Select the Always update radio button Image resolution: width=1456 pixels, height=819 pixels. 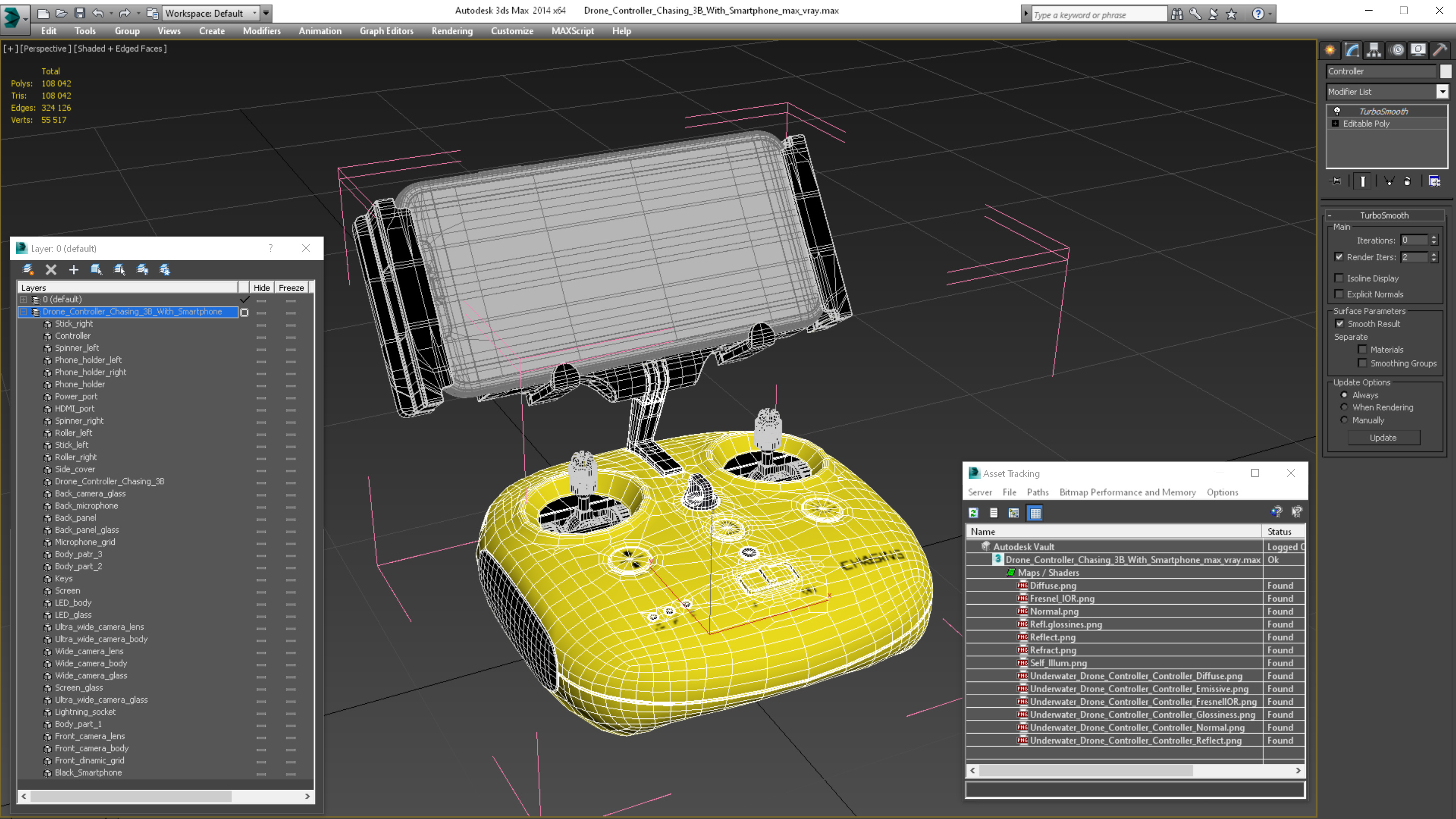[x=1345, y=394]
